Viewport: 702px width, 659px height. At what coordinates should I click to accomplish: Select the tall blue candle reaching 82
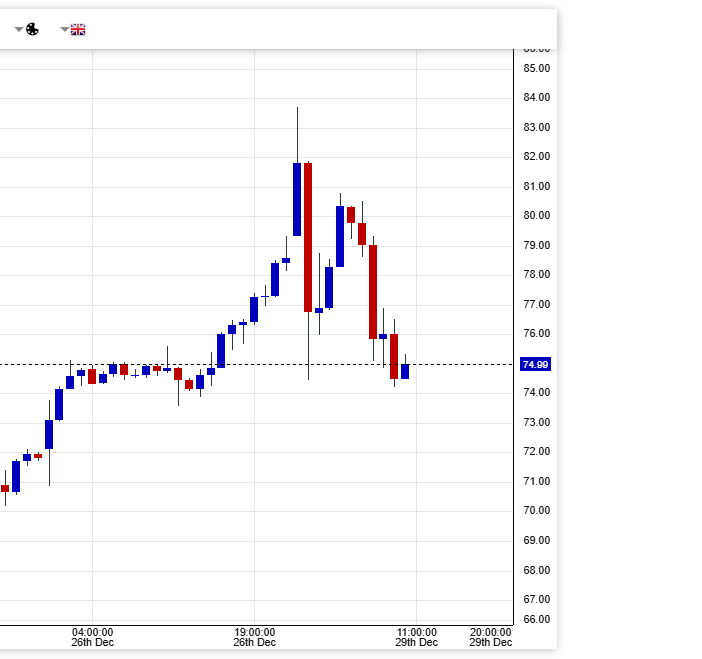(x=297, y=199)
